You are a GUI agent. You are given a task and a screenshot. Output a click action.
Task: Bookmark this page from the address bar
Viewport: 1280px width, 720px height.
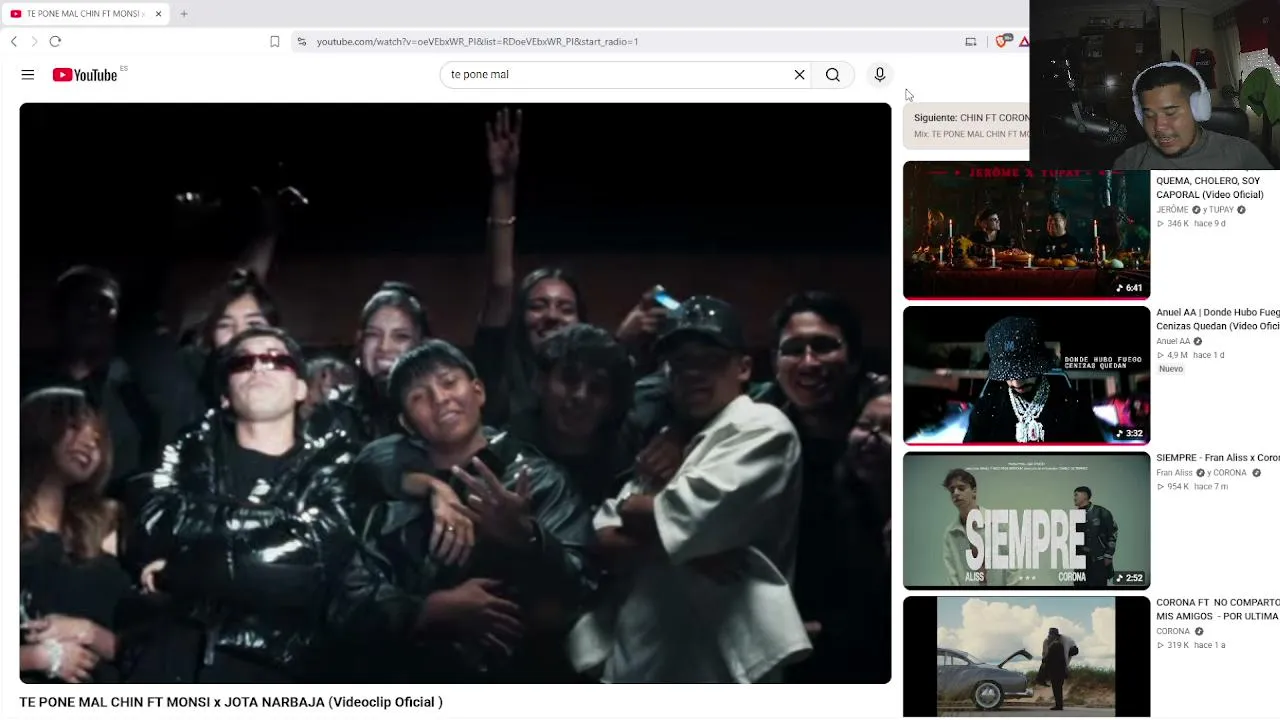click(274, 41)
